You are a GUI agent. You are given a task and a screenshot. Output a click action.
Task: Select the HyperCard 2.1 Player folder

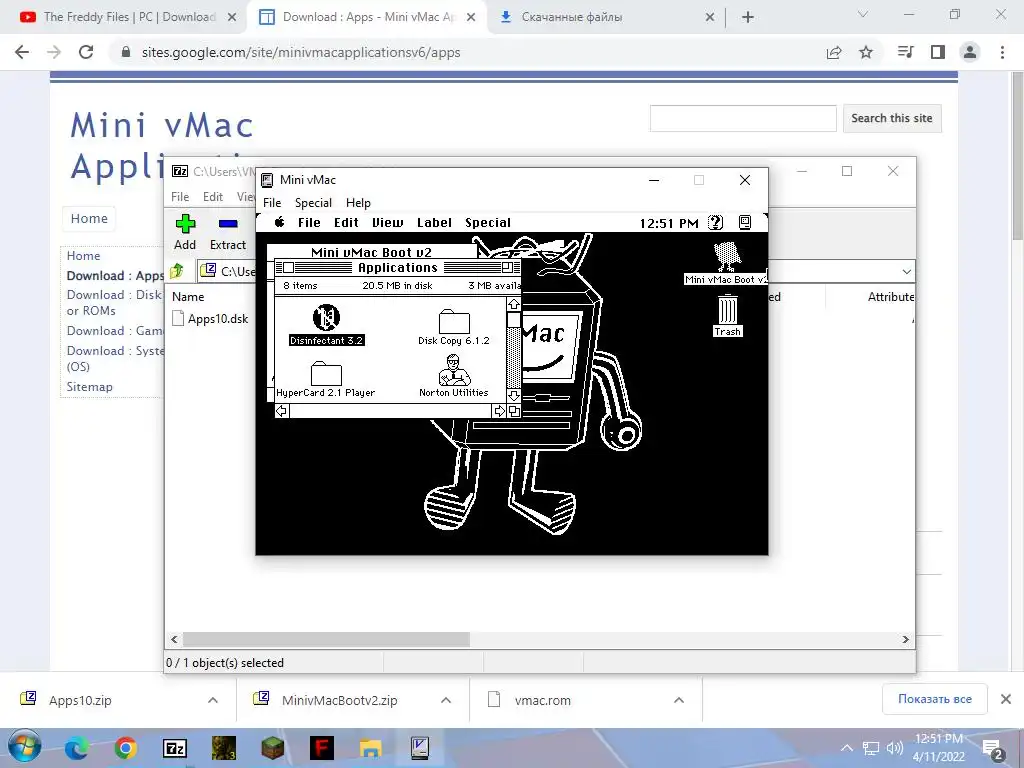[x=326, y=374]
